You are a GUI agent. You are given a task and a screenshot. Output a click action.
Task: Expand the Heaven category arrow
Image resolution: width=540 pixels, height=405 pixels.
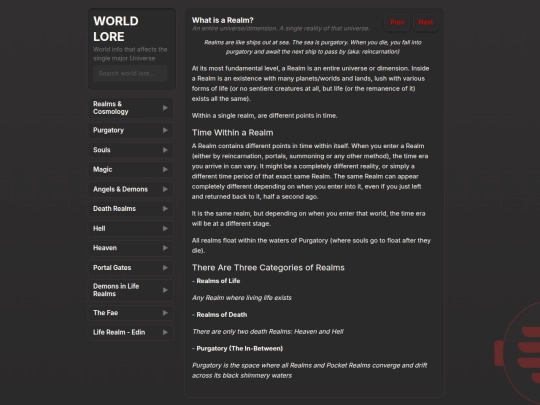tap(165, 248)
